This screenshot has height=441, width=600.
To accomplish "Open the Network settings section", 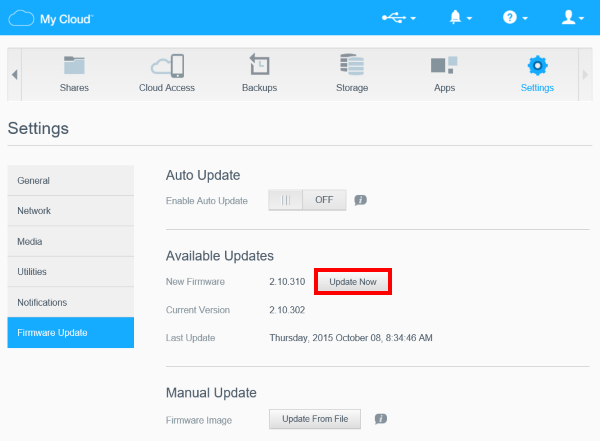I will 71,211.
